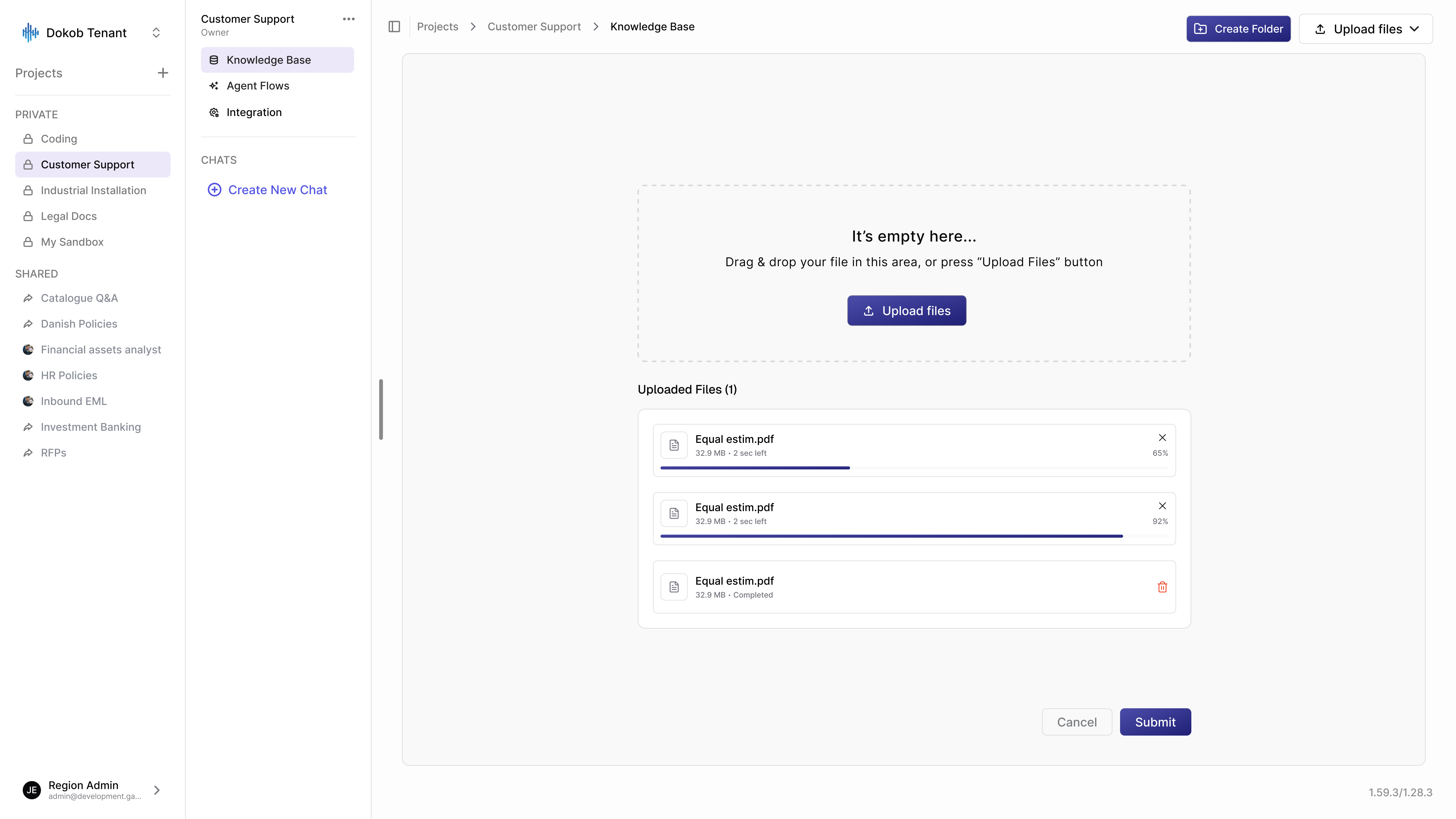The height and width of the screenshot is (819, 1456).
Task: Click file icon of 92% upload
Action: click(x=674, y=513)
